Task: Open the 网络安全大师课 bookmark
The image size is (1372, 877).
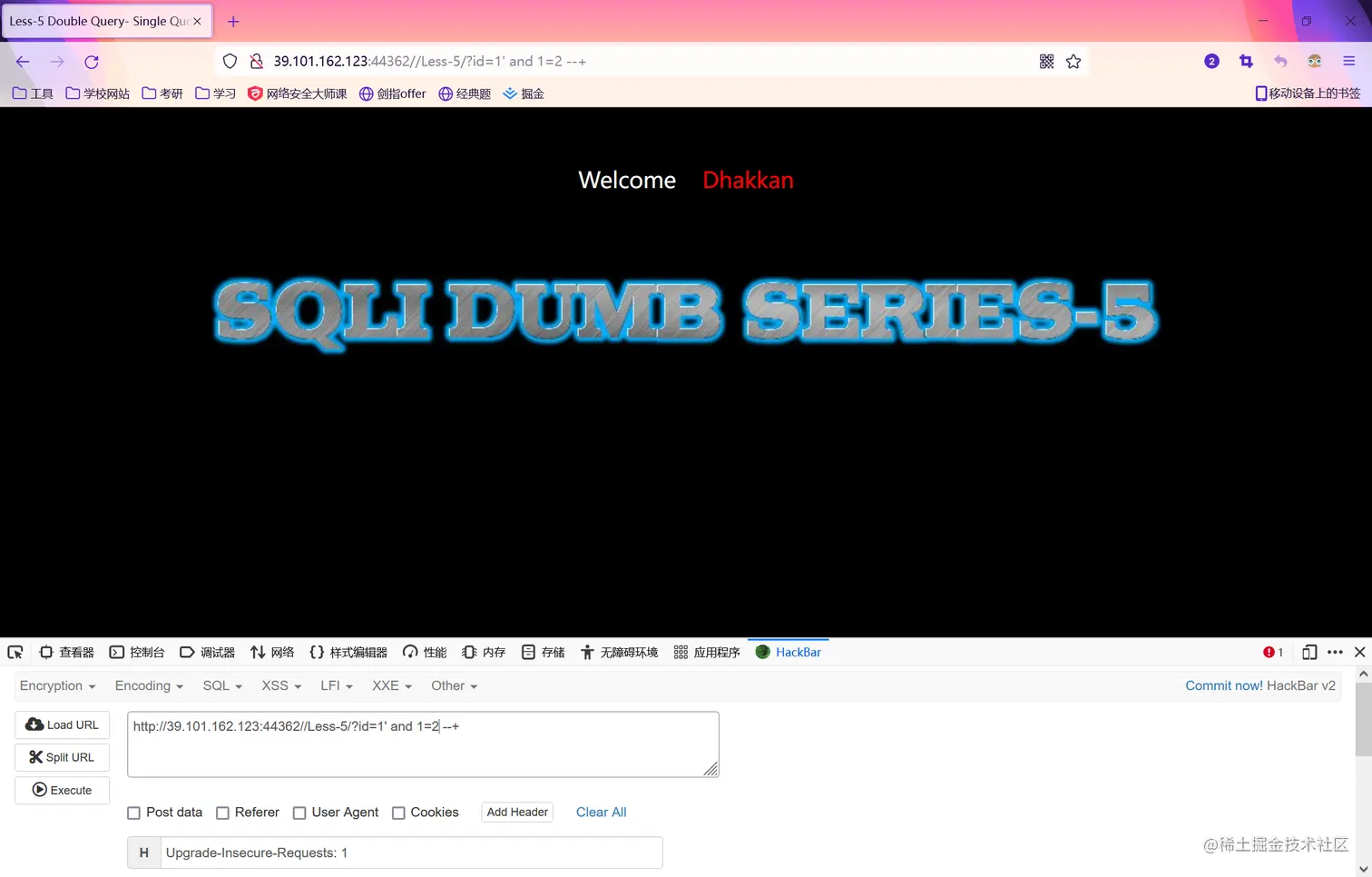Action: (298, 94)
